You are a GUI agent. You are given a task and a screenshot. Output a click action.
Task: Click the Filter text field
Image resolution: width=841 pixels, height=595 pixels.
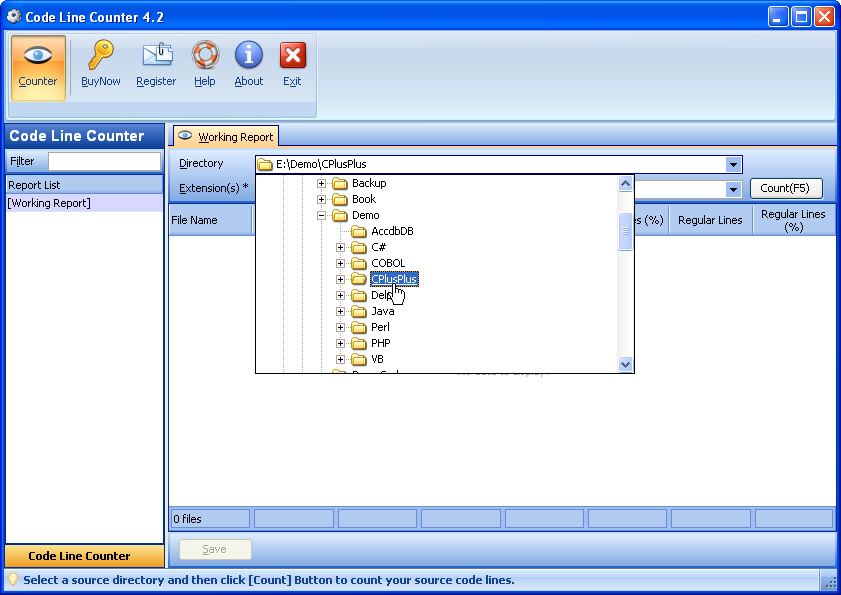pos(104,161)
